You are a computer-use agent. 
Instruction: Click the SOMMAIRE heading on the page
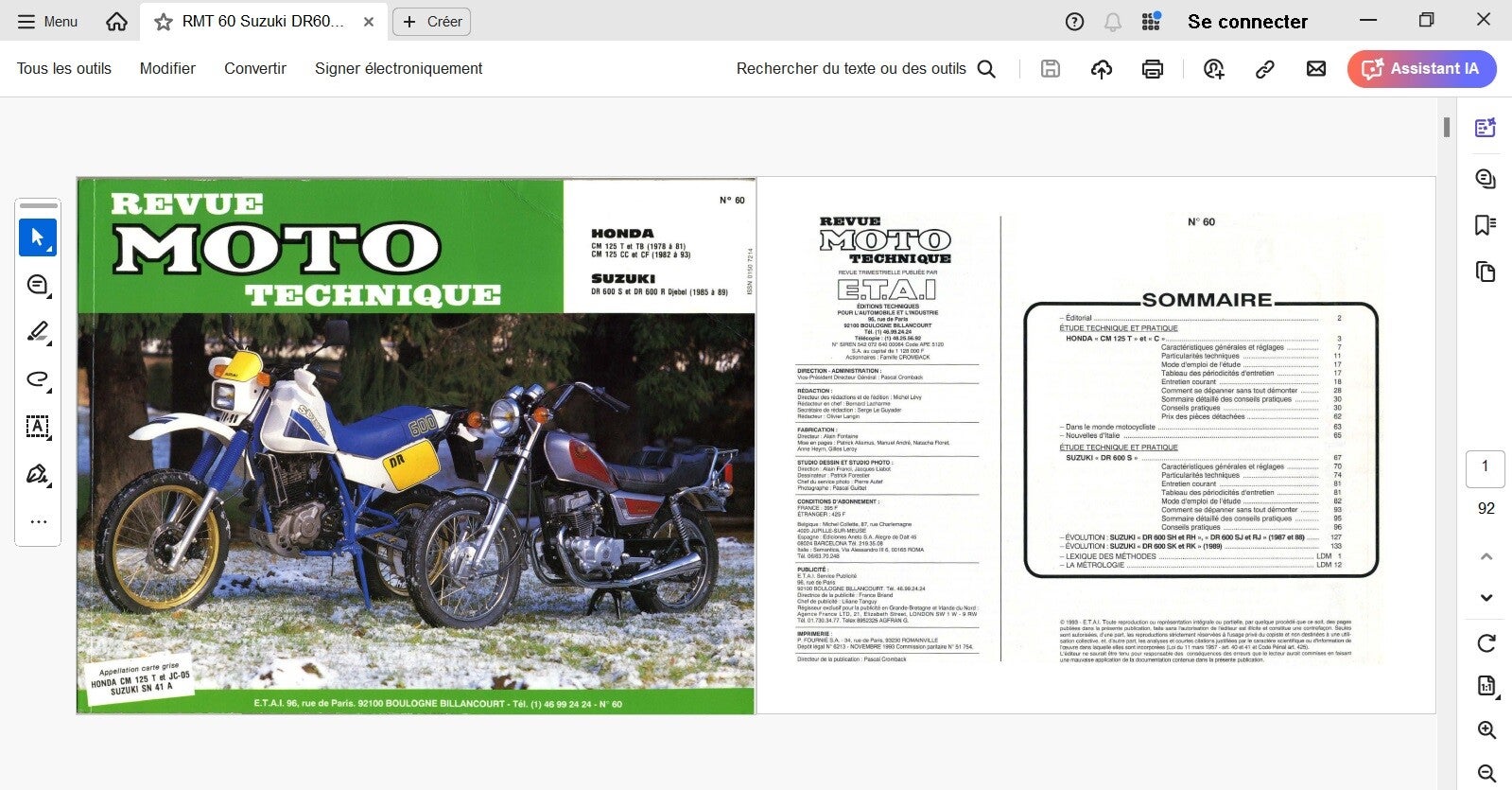pyautogui.click(x=1207, y=300)
